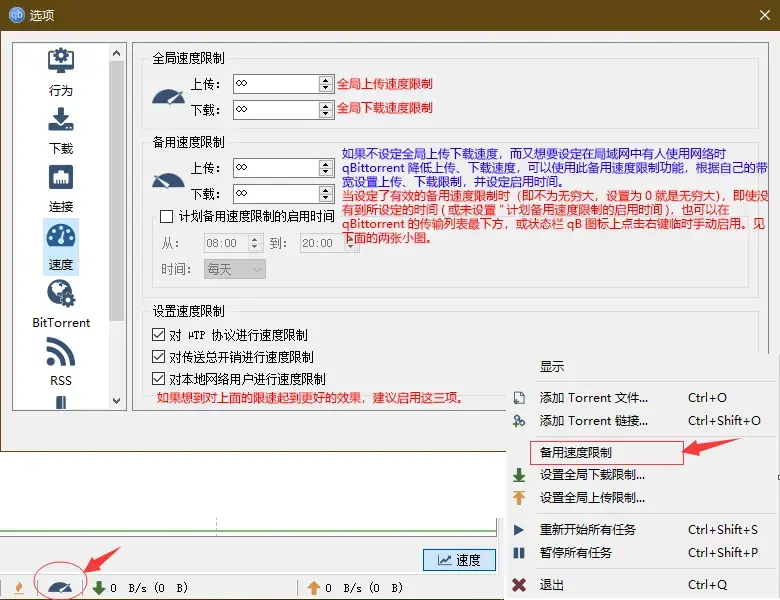Viewport: 780px width, 600px height.
Task: Choose 添加 Torrent 链接 menu entry
Action: coord(593,421)
